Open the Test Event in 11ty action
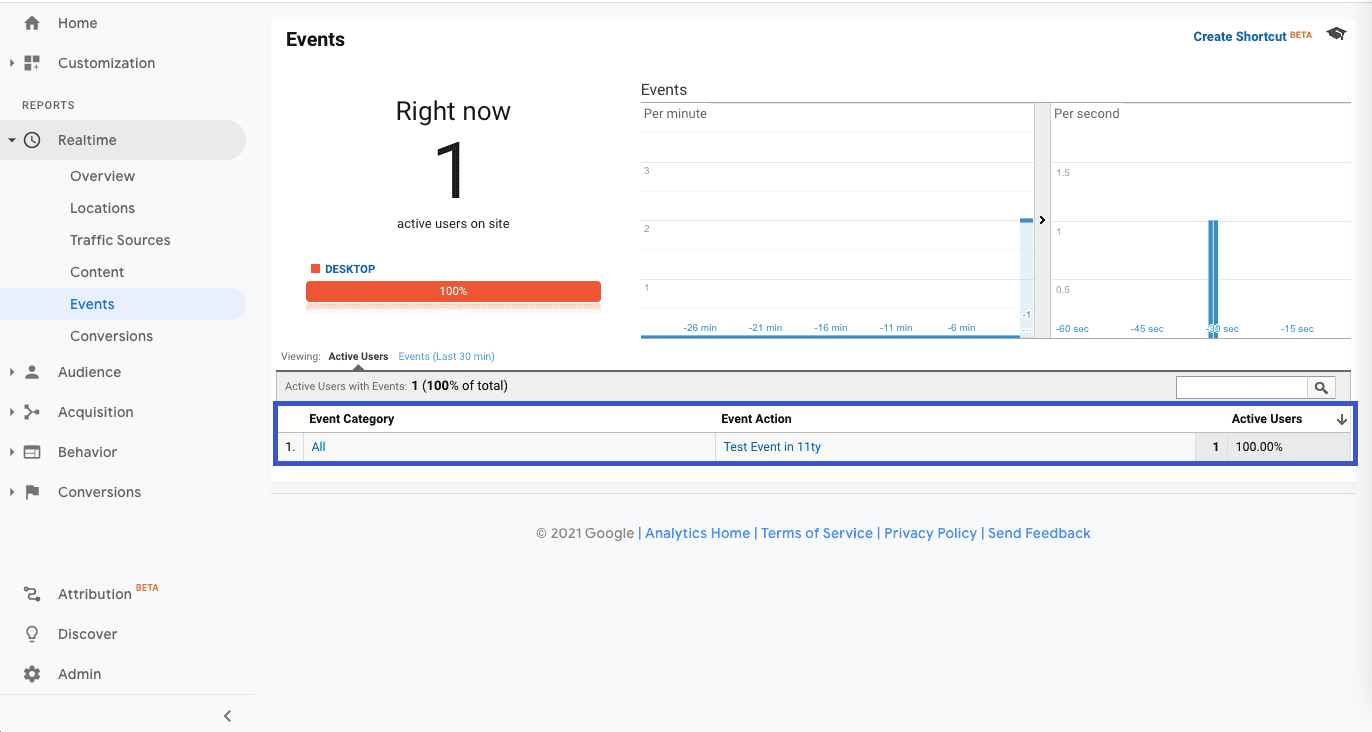Viewport: 1372px width, 732px height. (x=771, y=447)
